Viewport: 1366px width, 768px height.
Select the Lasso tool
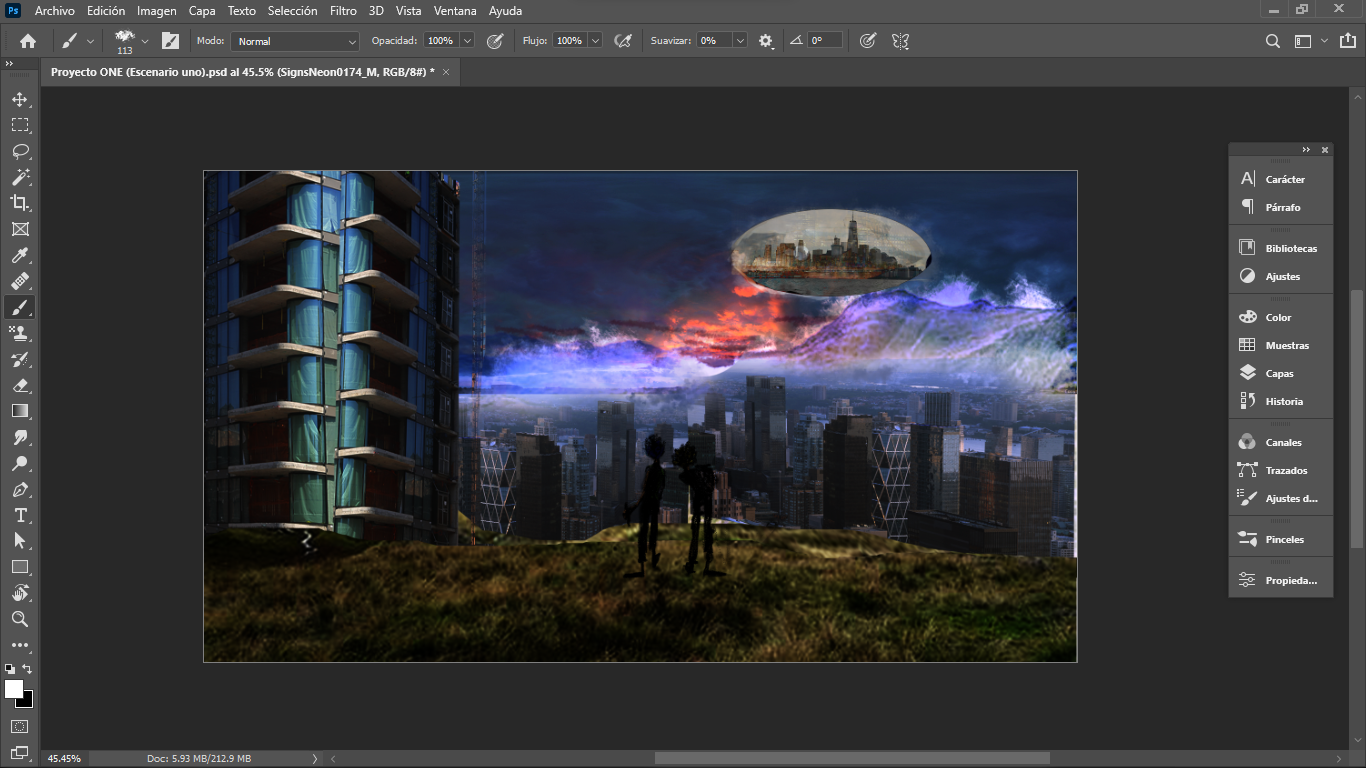(x=20, y=151)
